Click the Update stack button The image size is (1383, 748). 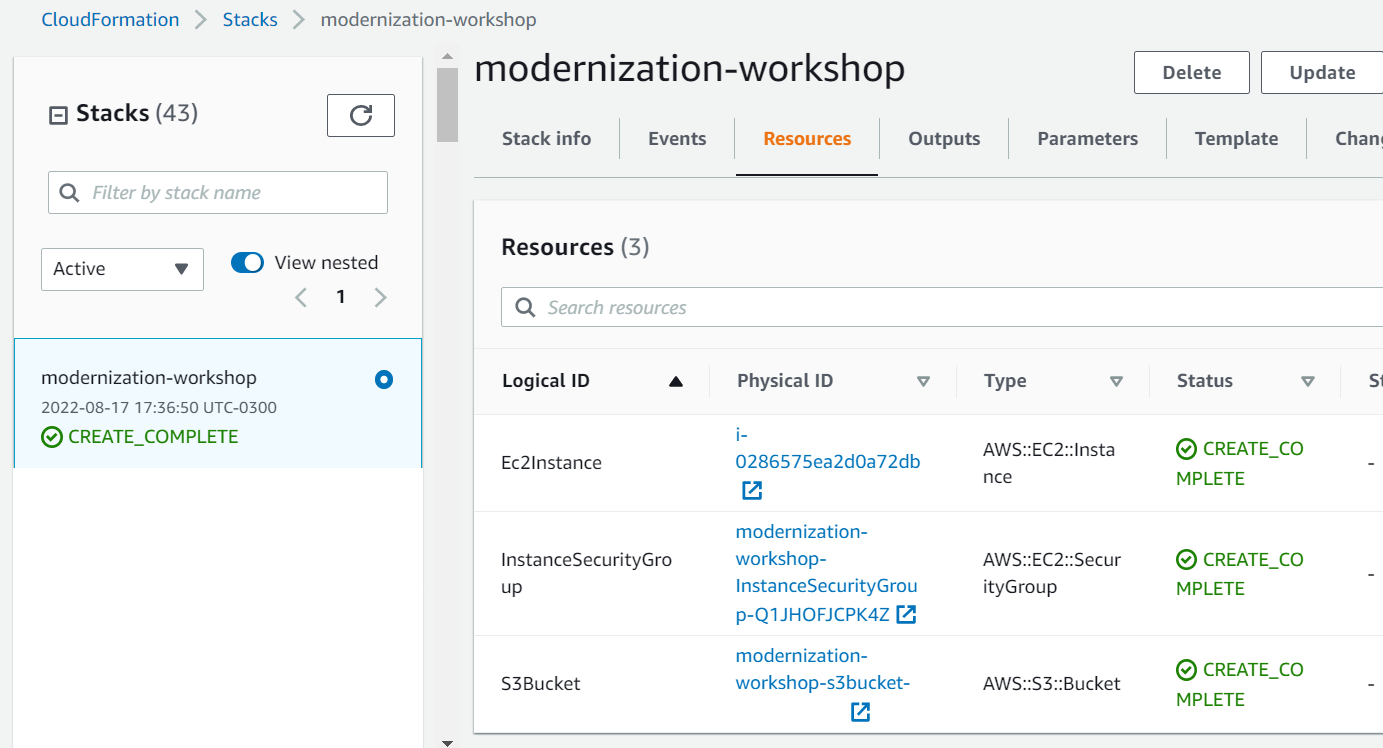pos(1322,73)
